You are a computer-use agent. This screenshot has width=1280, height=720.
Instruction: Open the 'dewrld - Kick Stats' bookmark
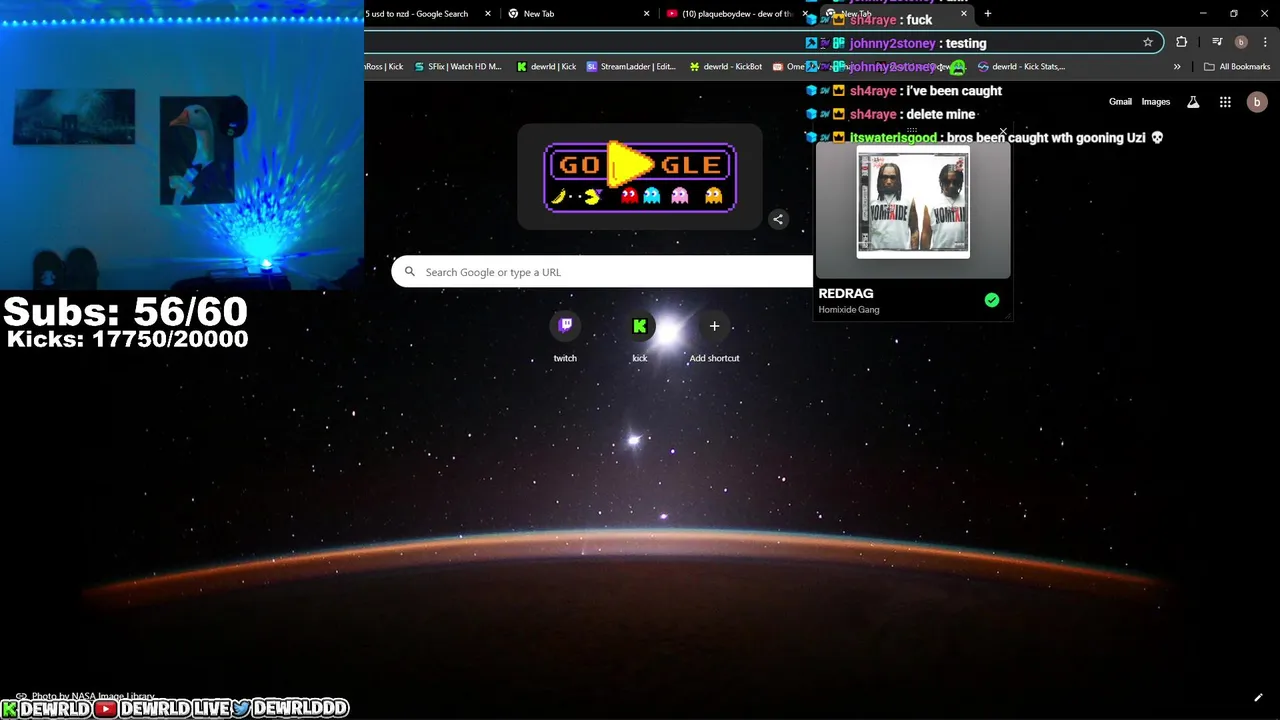click(1022, 67)
